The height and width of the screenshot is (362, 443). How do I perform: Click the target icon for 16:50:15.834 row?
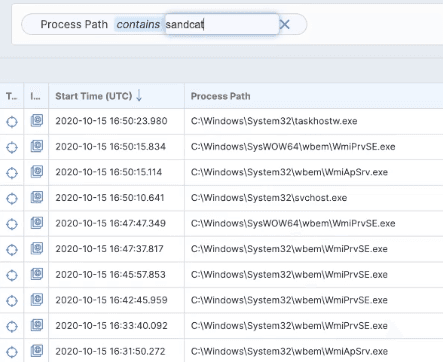12,147
